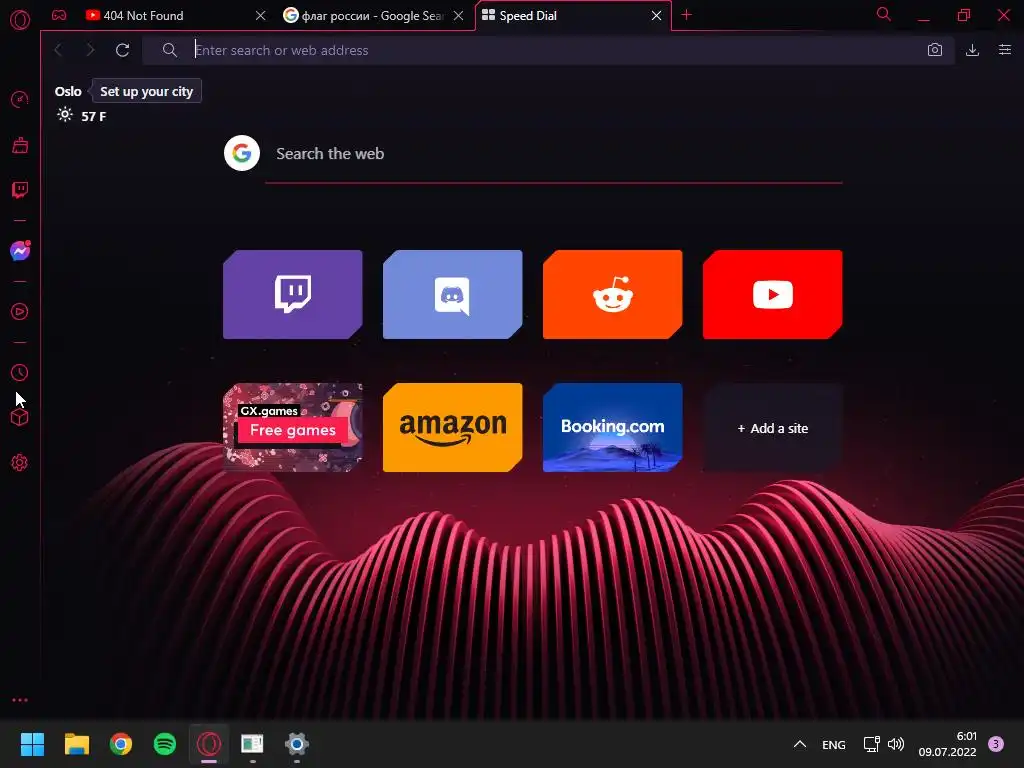
Task: Close the Google Search tab
Action: (x=459, y=16)
